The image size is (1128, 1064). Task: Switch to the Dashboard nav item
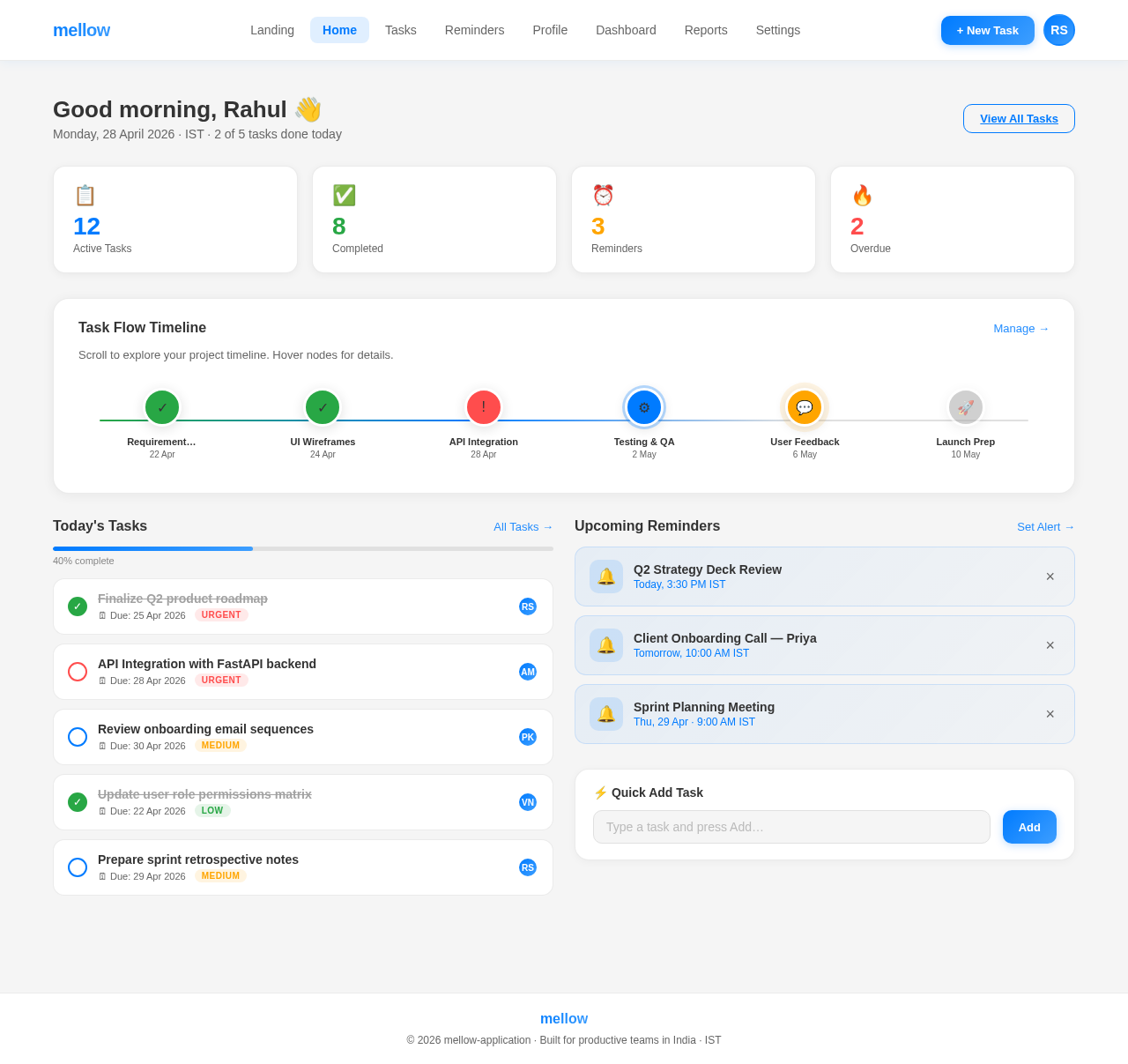click(x=626, y=30)
